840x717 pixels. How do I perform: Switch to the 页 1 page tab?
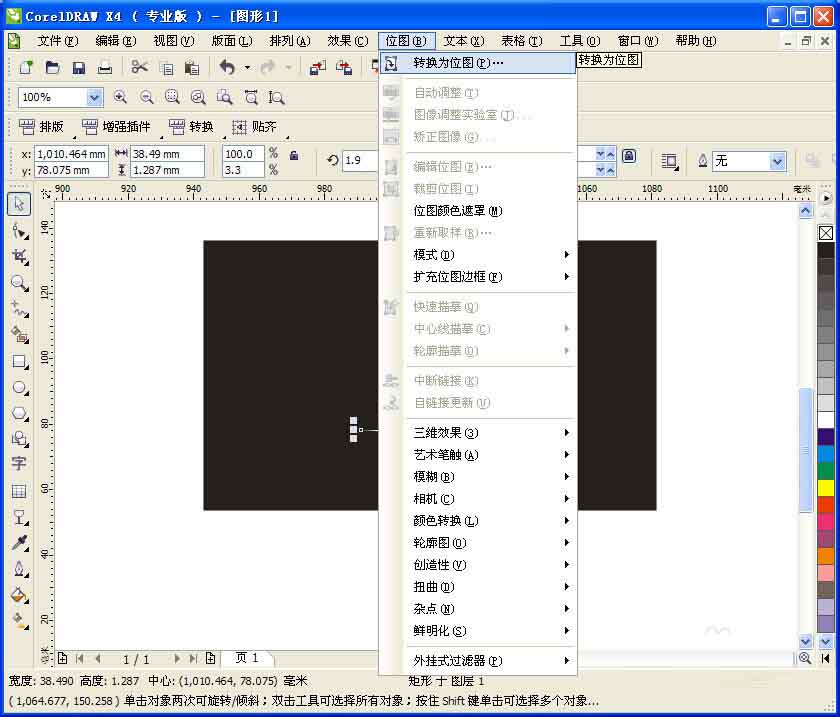247,658
